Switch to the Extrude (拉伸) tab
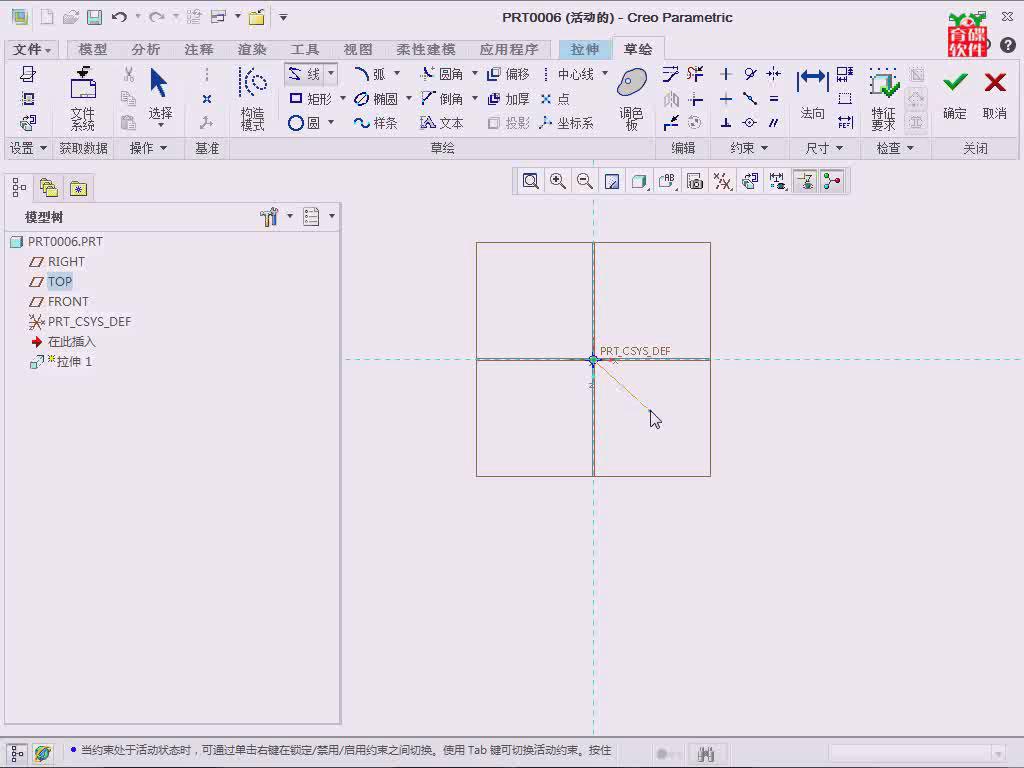Viewport: 1024px width, 768px height. pos(584,49)
